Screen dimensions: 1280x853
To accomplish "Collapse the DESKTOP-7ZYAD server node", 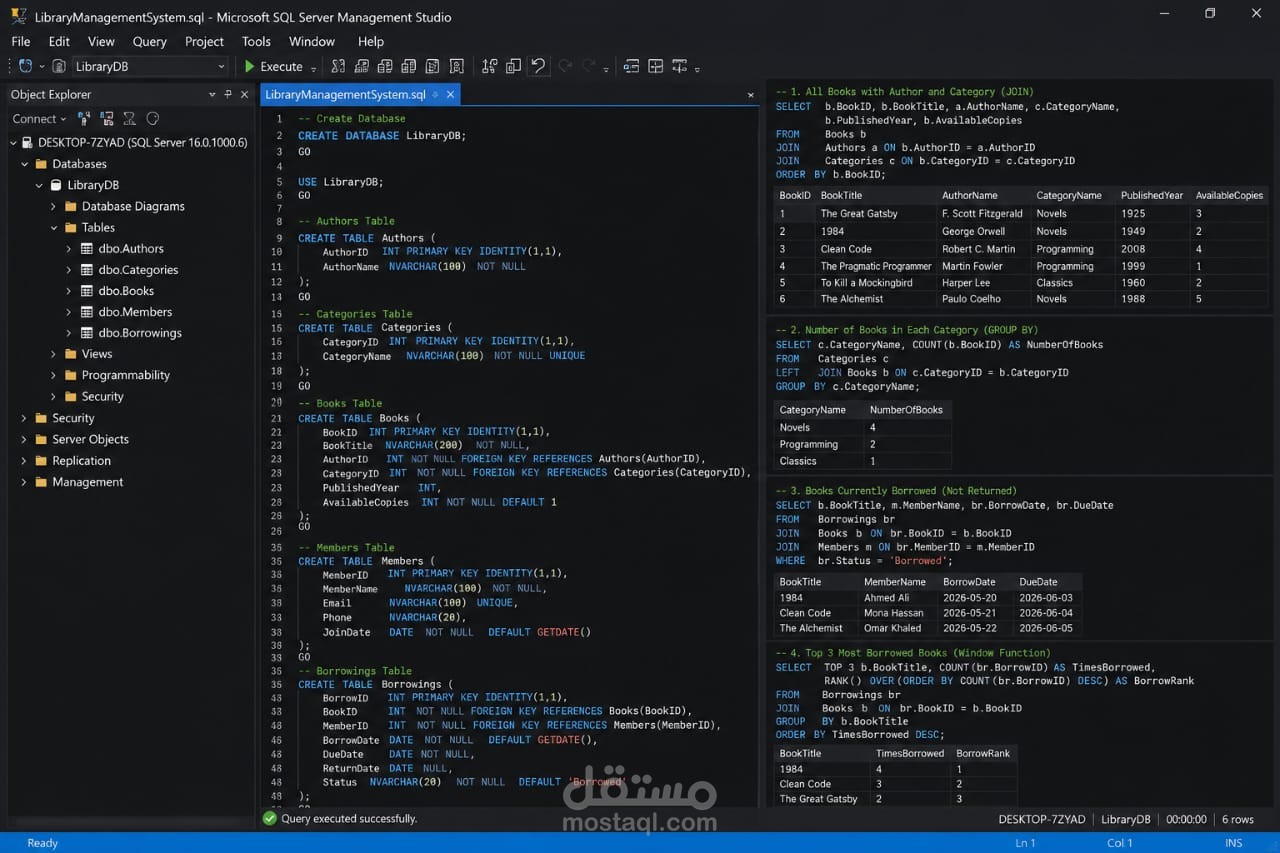I will [x=12, y=143].
